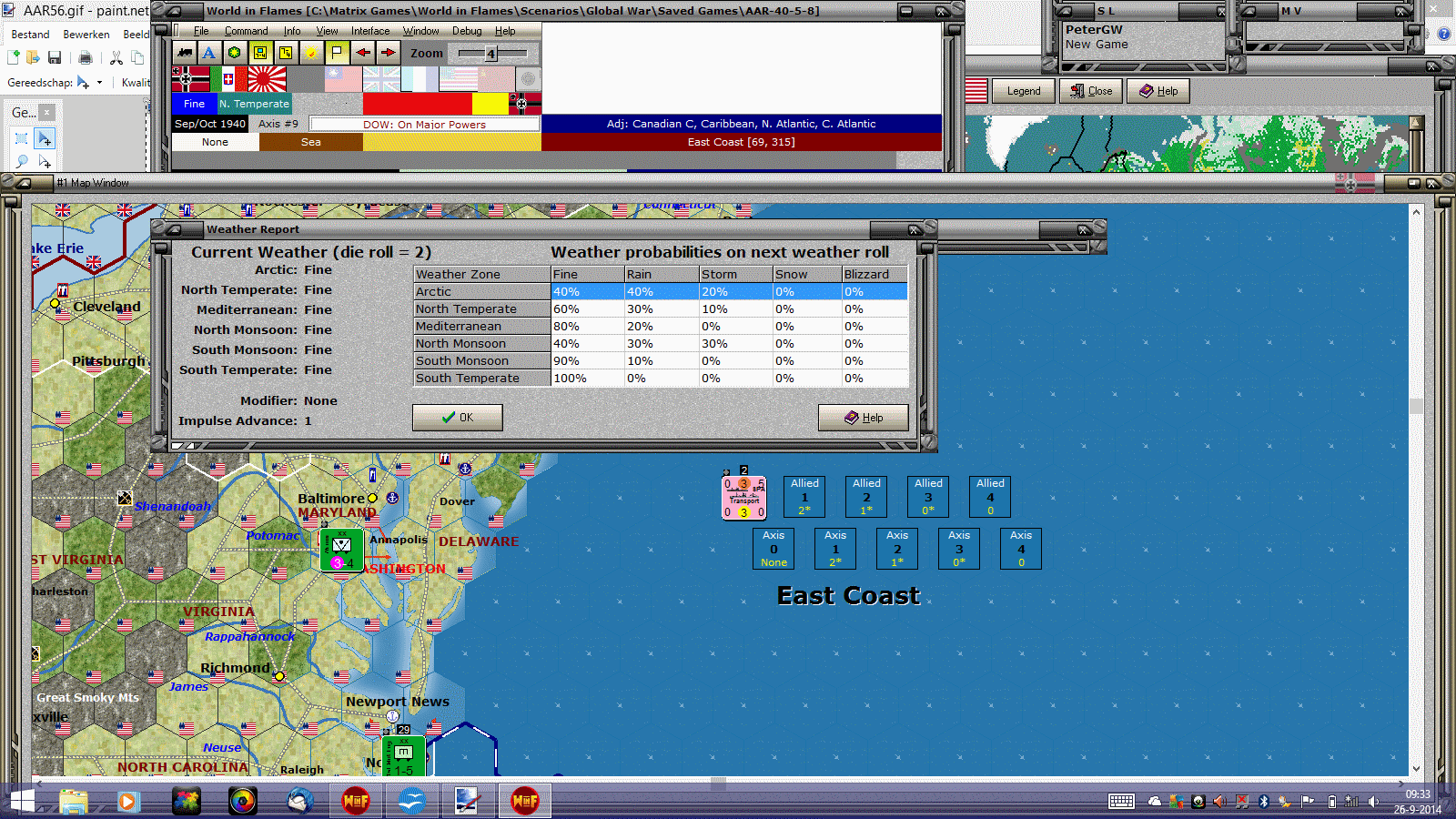Select the pink Transport naval unit counter
The image size is (1456, 819).
tap(744, 498)
